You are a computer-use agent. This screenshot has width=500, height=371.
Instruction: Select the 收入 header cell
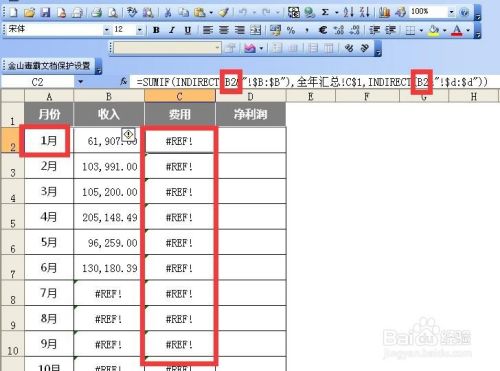109,114
